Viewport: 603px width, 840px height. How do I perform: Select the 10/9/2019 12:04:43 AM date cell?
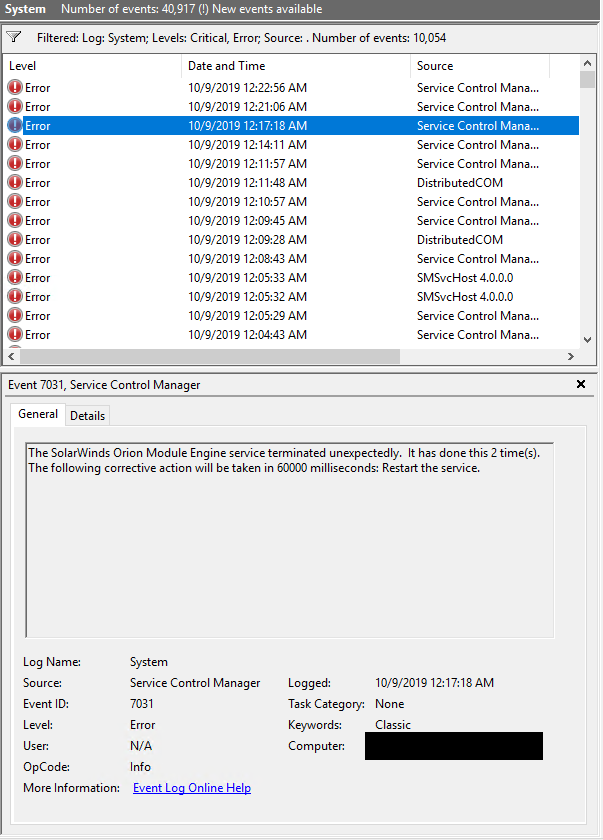[247, 335]
